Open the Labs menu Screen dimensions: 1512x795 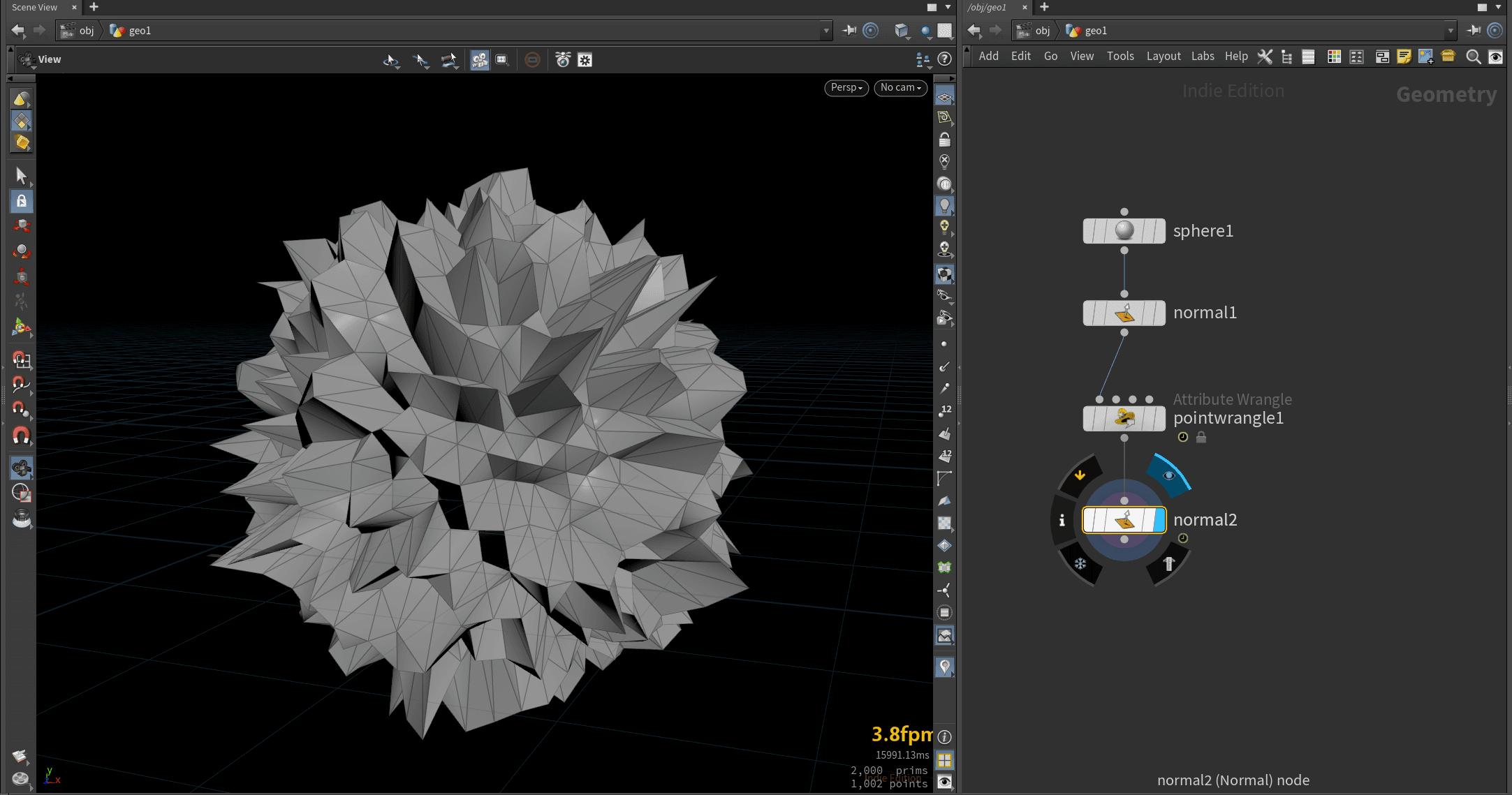coord(1202,57)
